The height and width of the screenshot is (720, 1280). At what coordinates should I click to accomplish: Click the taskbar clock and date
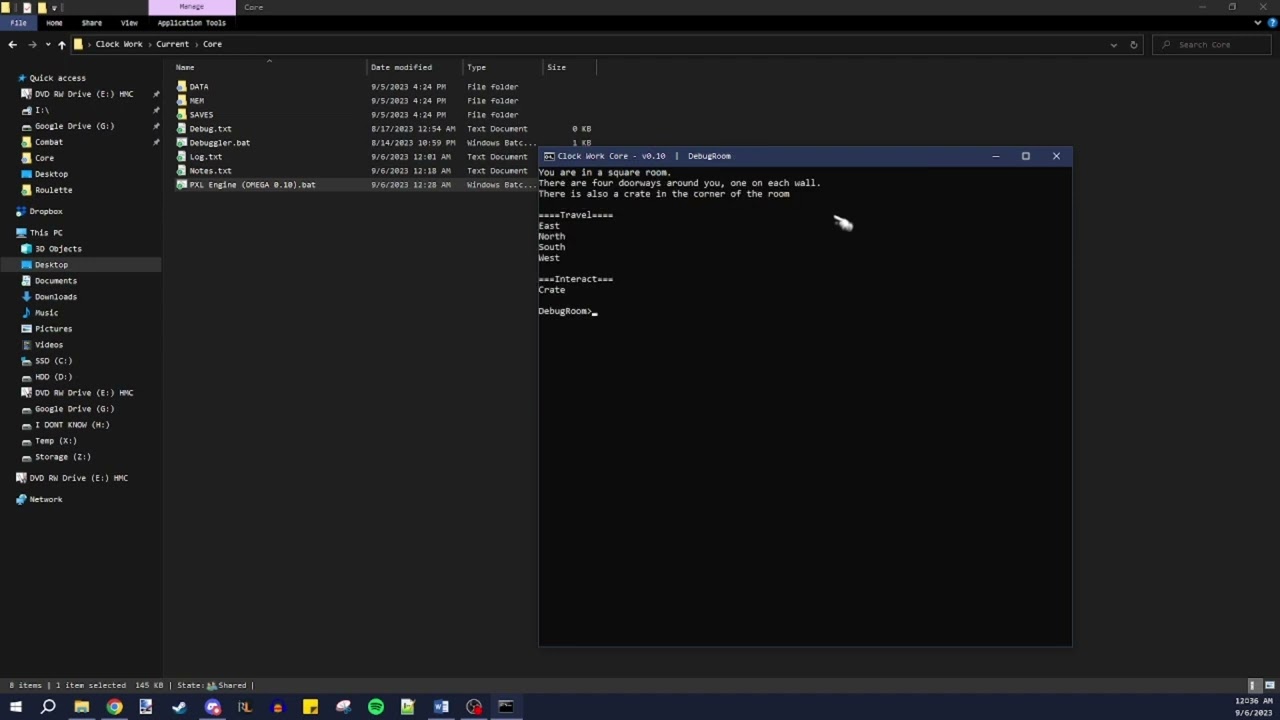tap(1252, 707)
